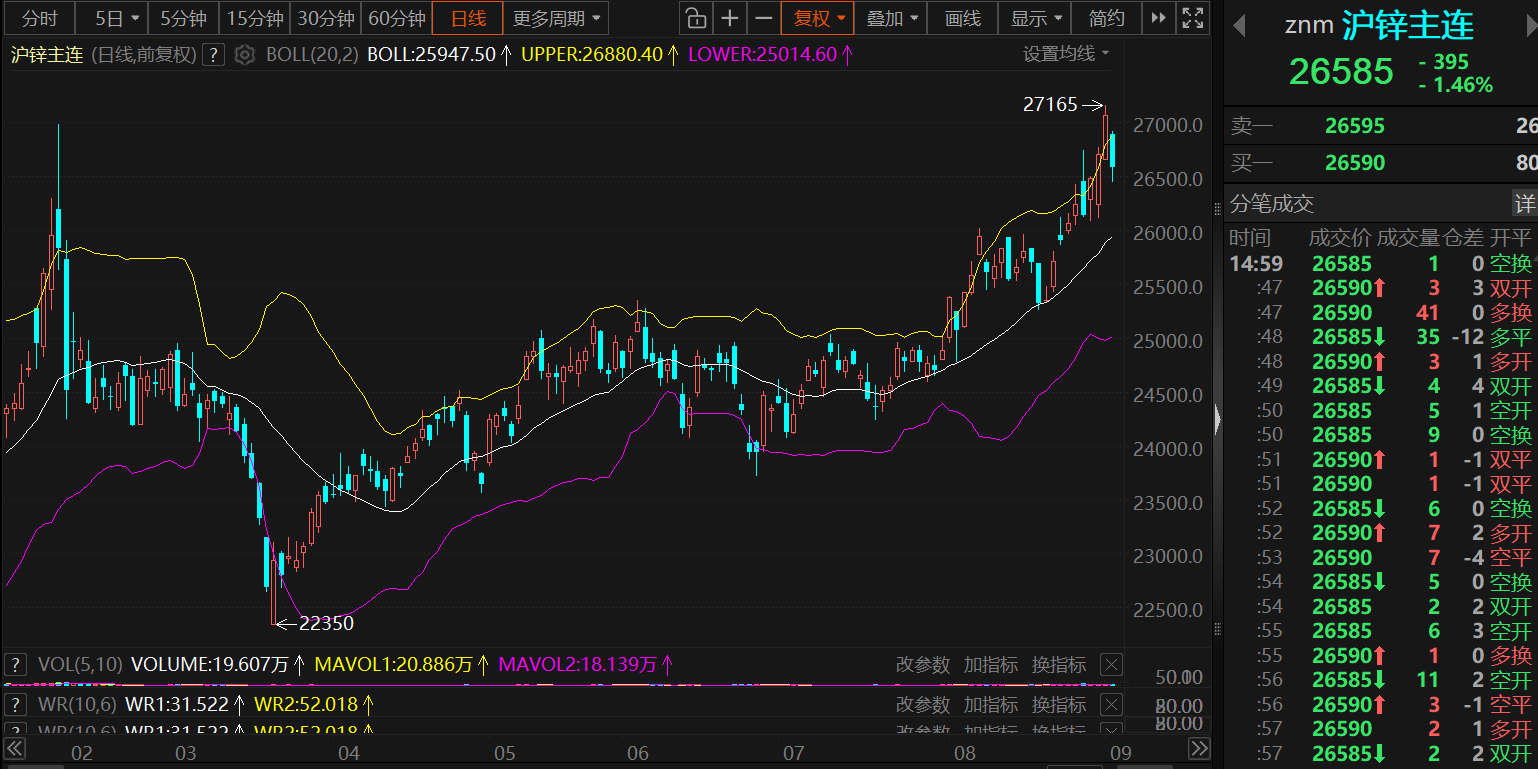Switch to 分时 intraday tab
Image resolution: width=1538 pixels, height=769 pixels.
coord(39,18)
